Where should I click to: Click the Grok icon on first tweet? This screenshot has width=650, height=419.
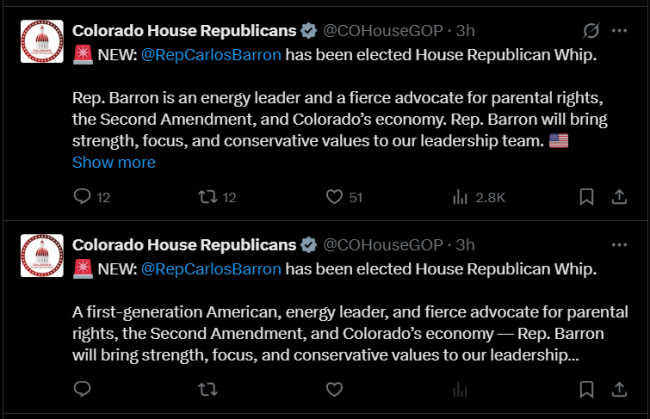590,30
